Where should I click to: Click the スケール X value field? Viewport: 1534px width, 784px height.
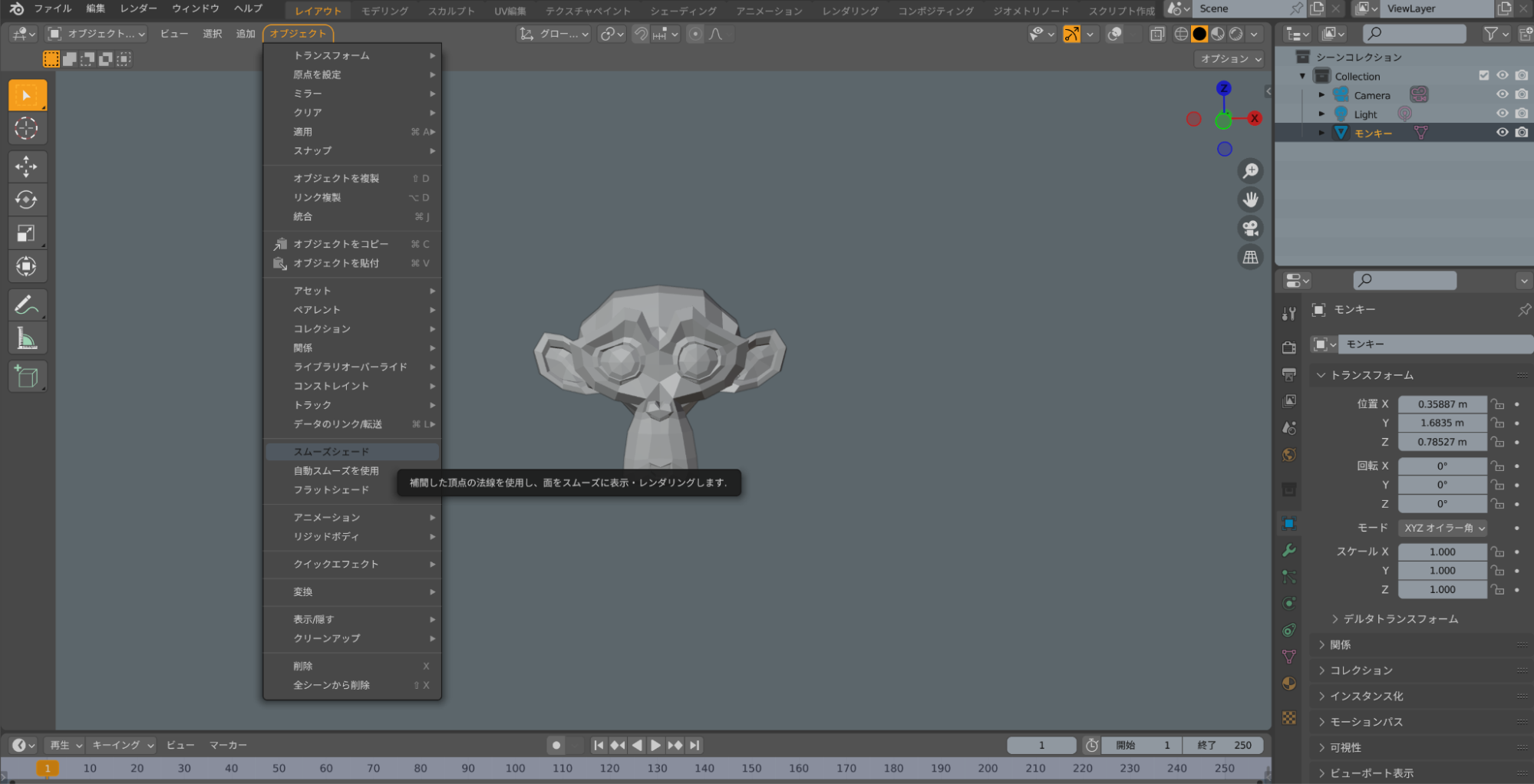pyautogui.click(x=1442, y=552)
